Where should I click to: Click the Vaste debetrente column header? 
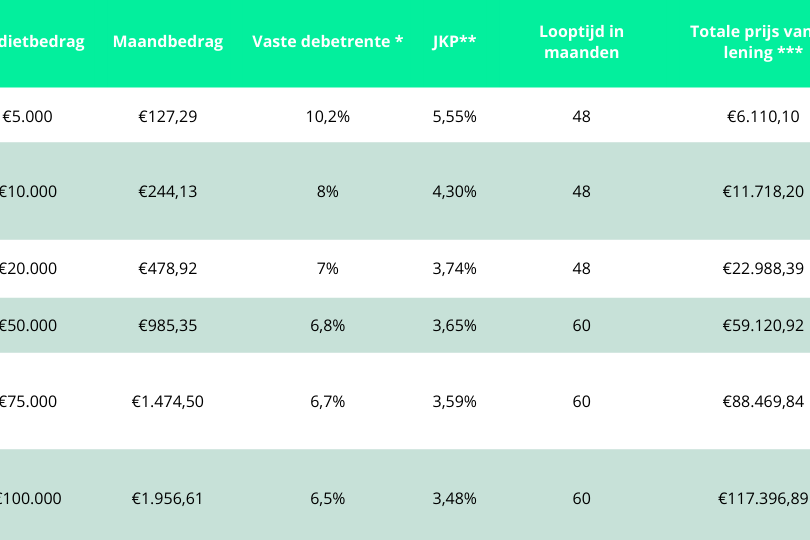328,42
